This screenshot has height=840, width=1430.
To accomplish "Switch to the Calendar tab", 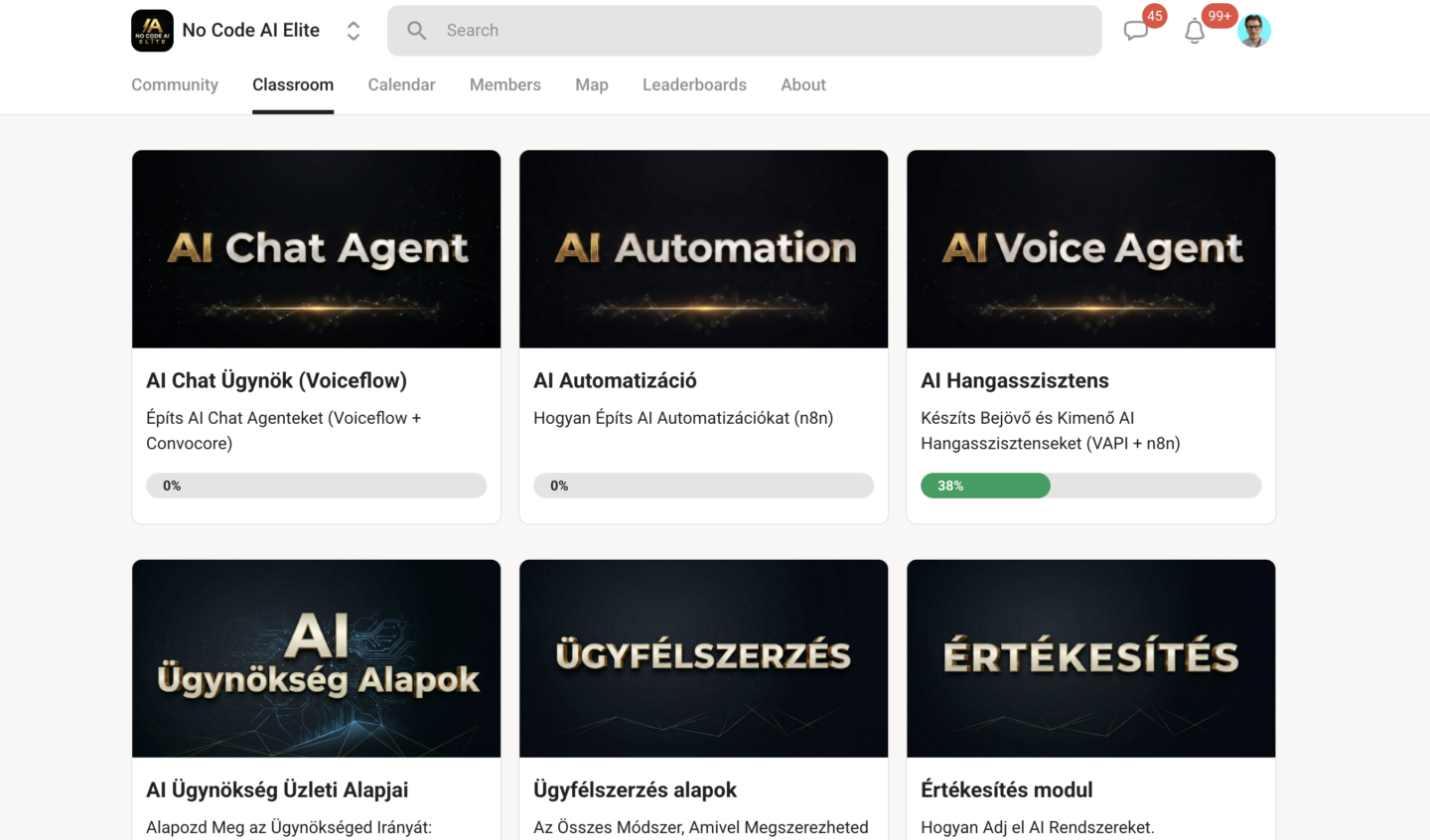I will pos(401,84).
